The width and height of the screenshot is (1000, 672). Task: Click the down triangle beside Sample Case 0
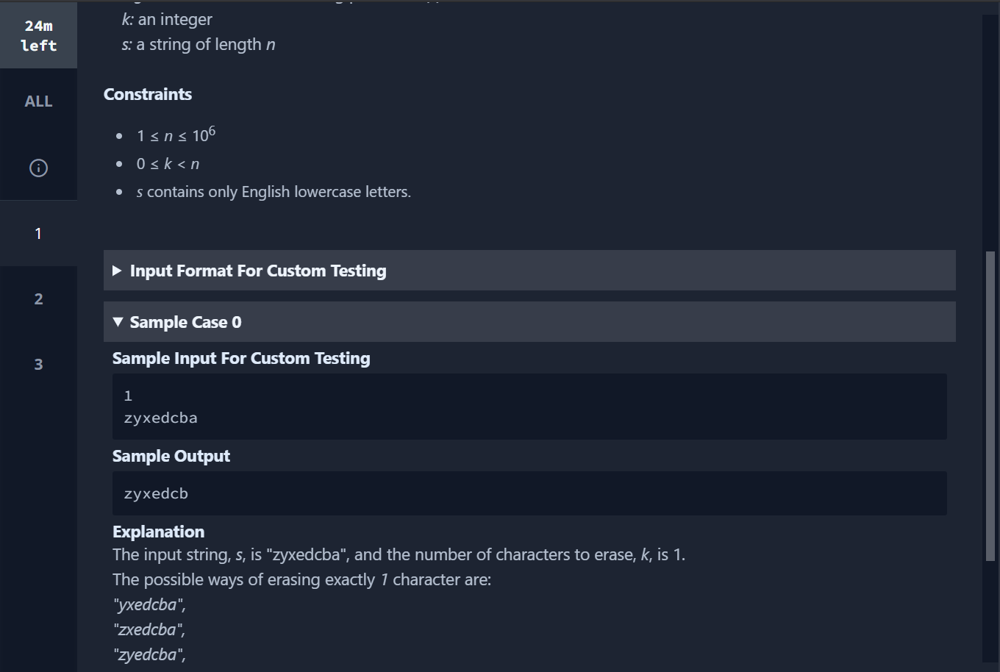coord(117,322)
